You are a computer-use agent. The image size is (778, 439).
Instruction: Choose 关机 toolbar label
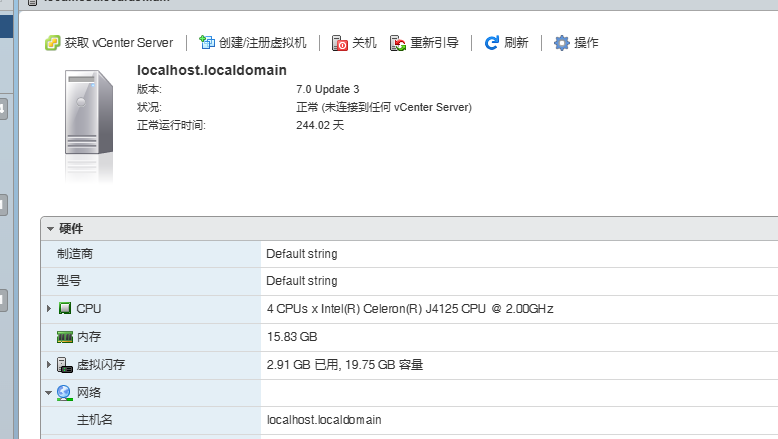[364, 43]
